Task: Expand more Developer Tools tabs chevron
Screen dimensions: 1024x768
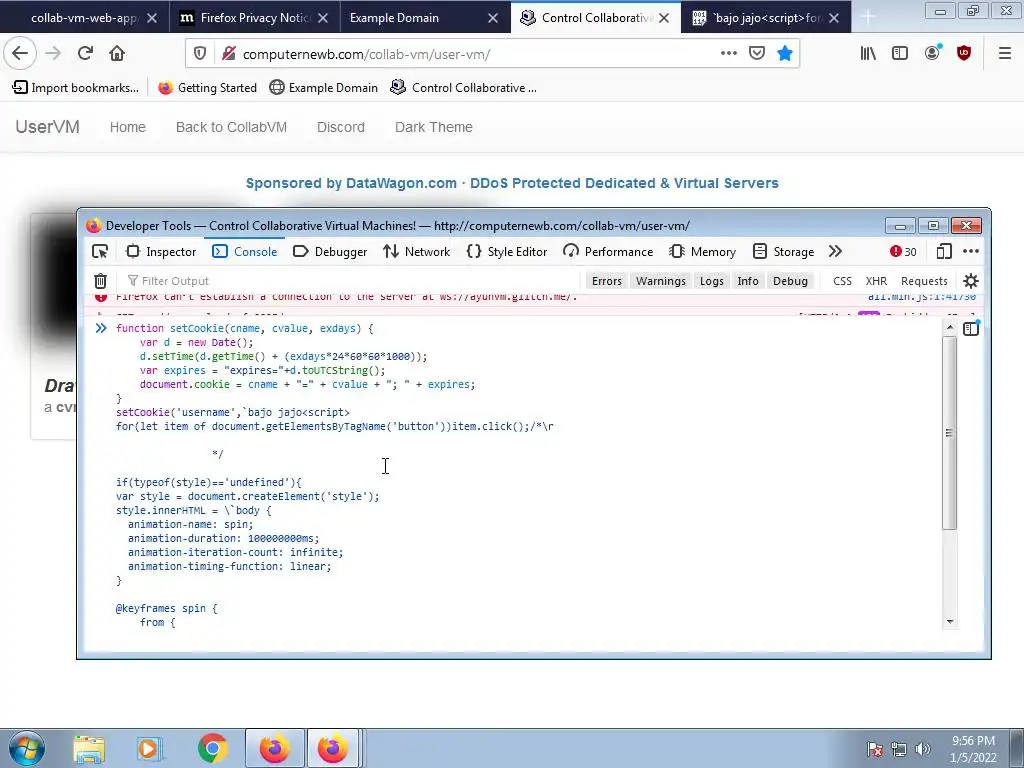Action: [835, 251]
